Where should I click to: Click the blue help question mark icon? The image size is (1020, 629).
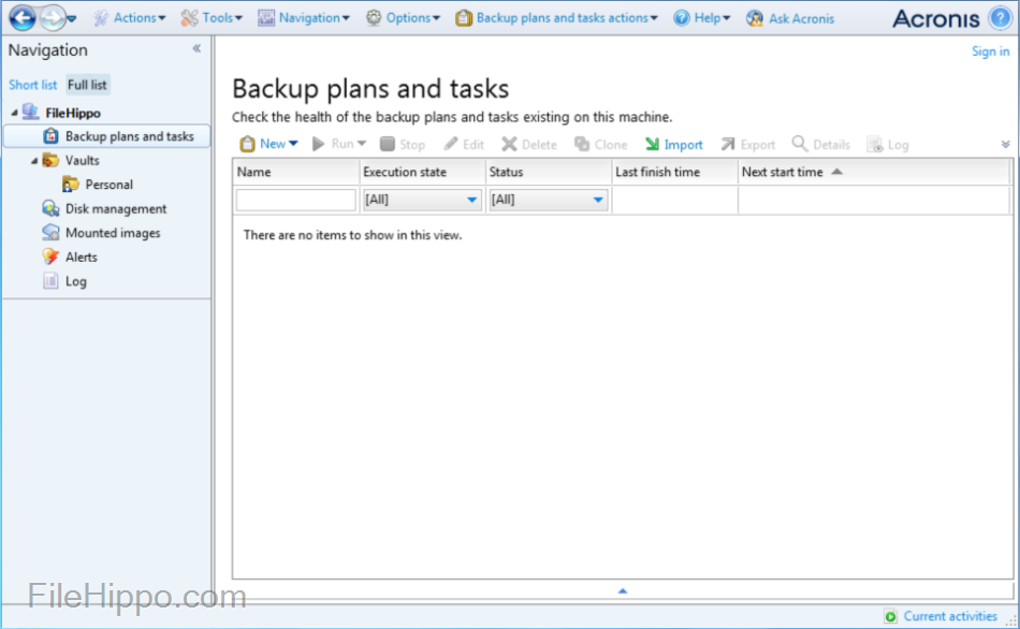pos(1000,18)
